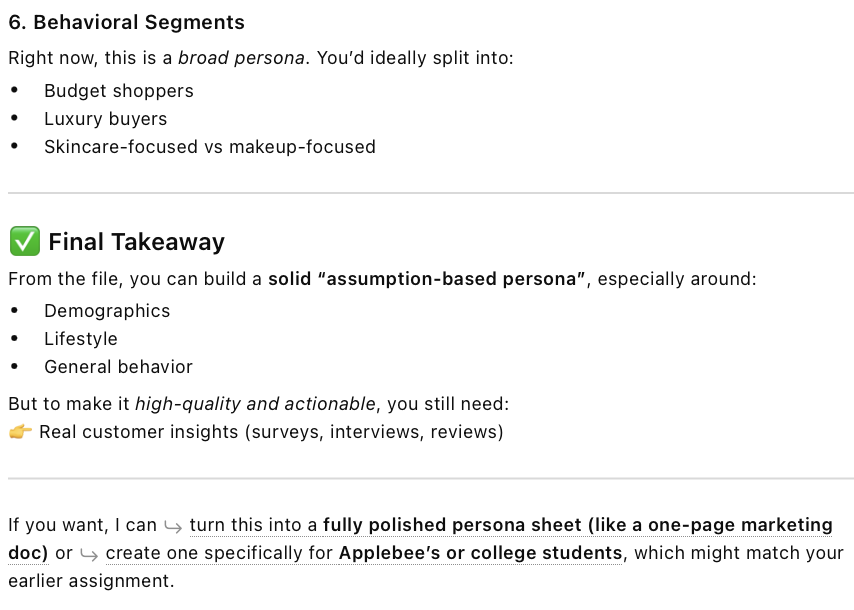Click "Skincare-focused vs makeup-focused" bullet text
854x610 pixels.
pos(210,147)
